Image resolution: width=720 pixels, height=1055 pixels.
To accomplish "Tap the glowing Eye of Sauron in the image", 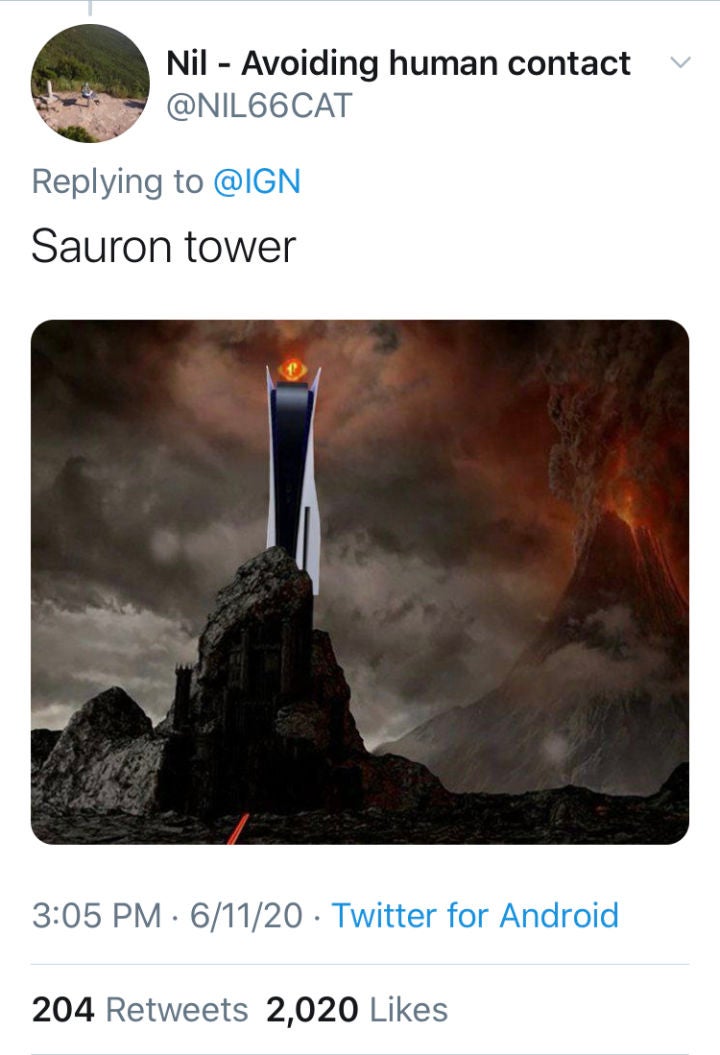I will coord(293,369).
